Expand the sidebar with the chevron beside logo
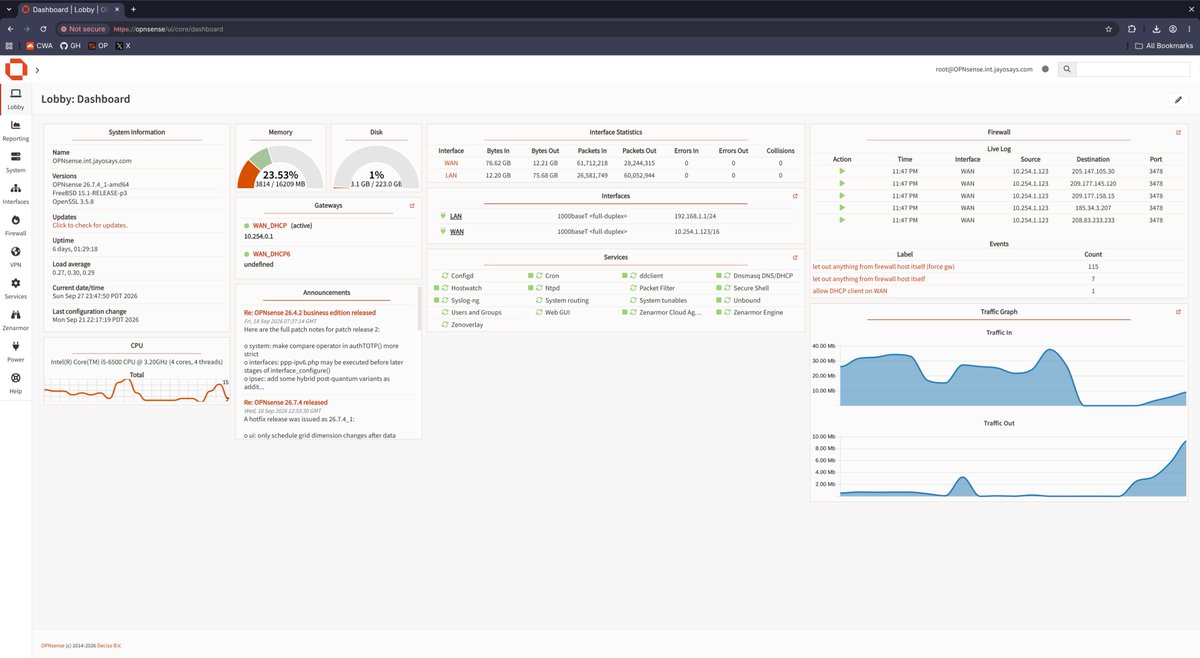This screenshot has width=1200, height=658. coord(37,70)
